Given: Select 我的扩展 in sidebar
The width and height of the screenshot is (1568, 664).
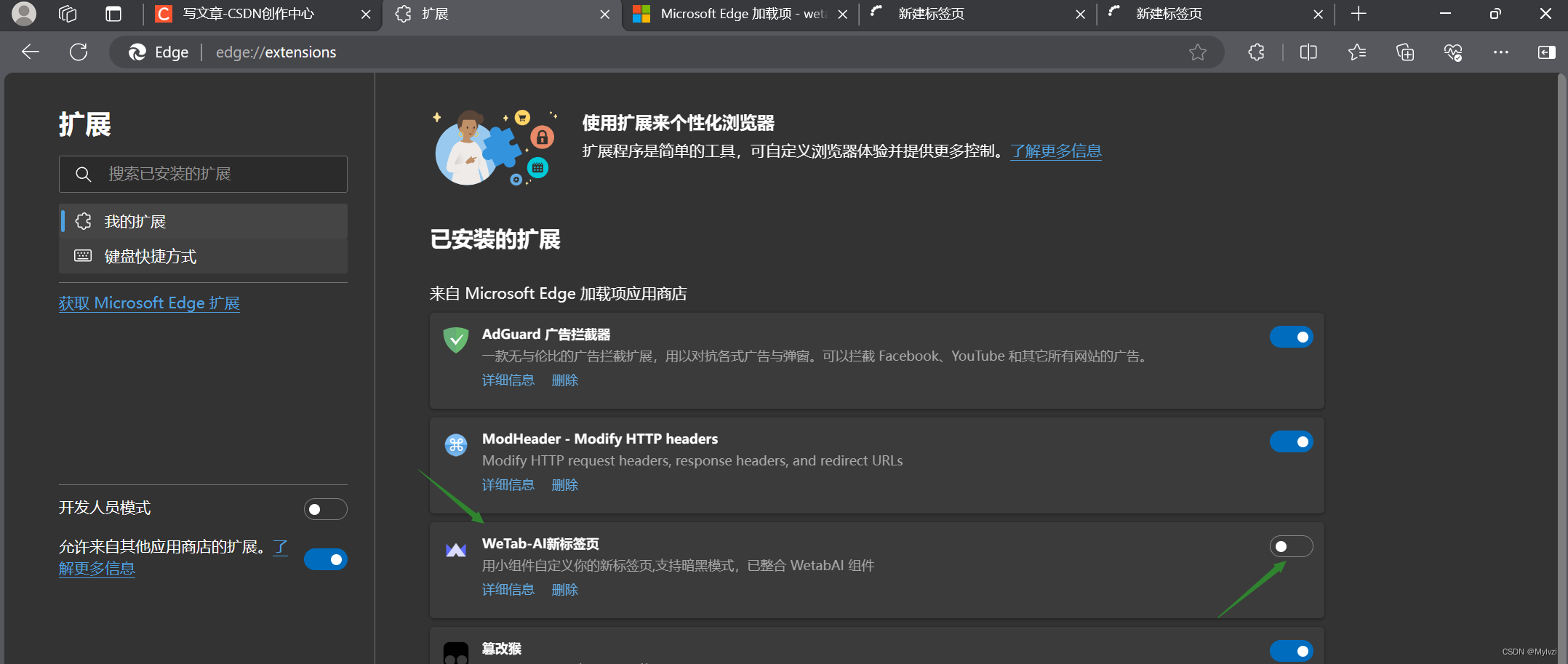Looking at the screenshot, I should click(x=203, y=221).
